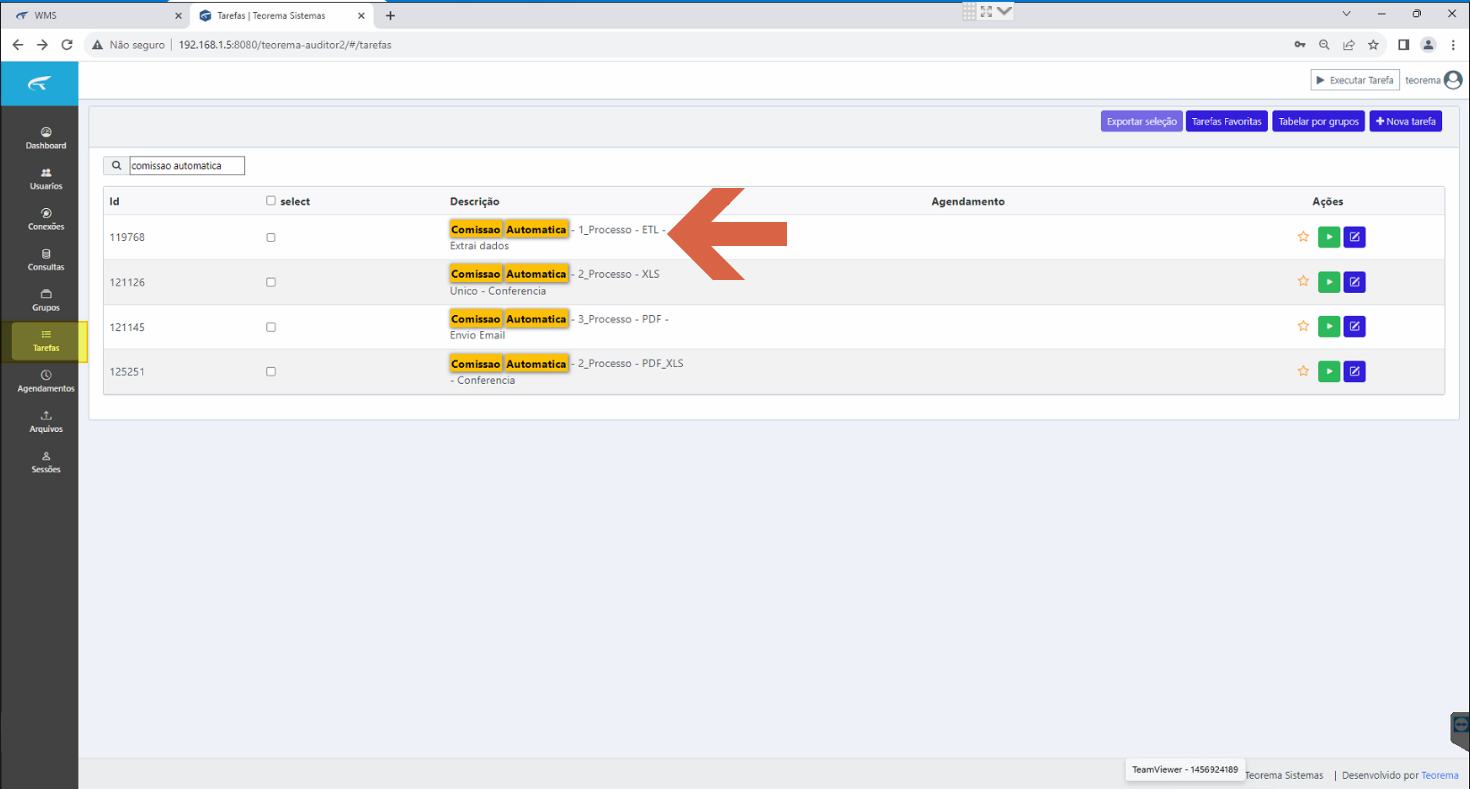Edit task 125251 with blue edit button
Screen dimensions: 1470x789
click(1355, 371)
